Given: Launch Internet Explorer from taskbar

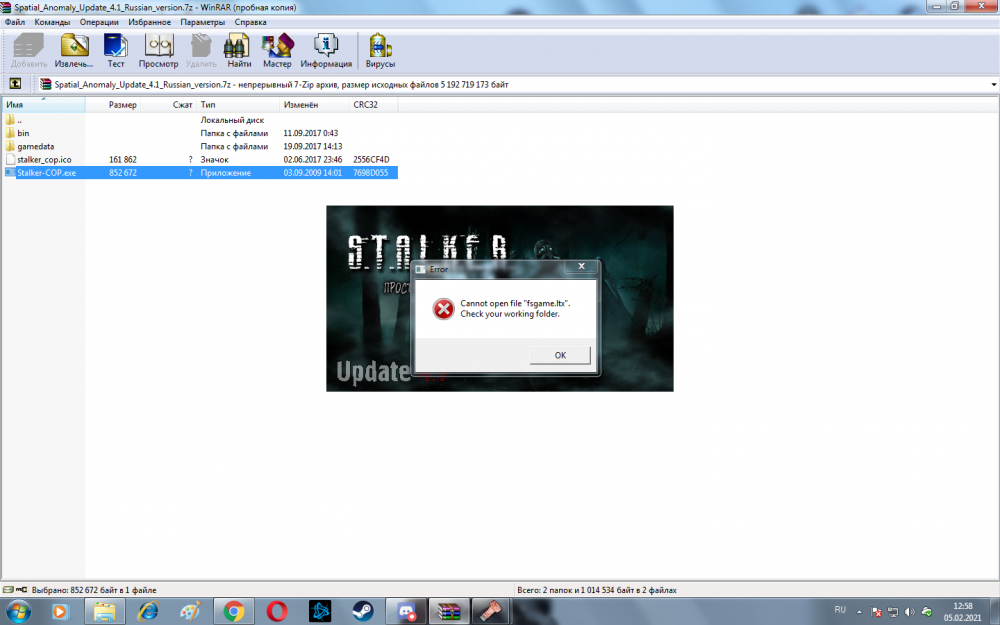Looking at the screenshot, I should (x=148, y=612).
